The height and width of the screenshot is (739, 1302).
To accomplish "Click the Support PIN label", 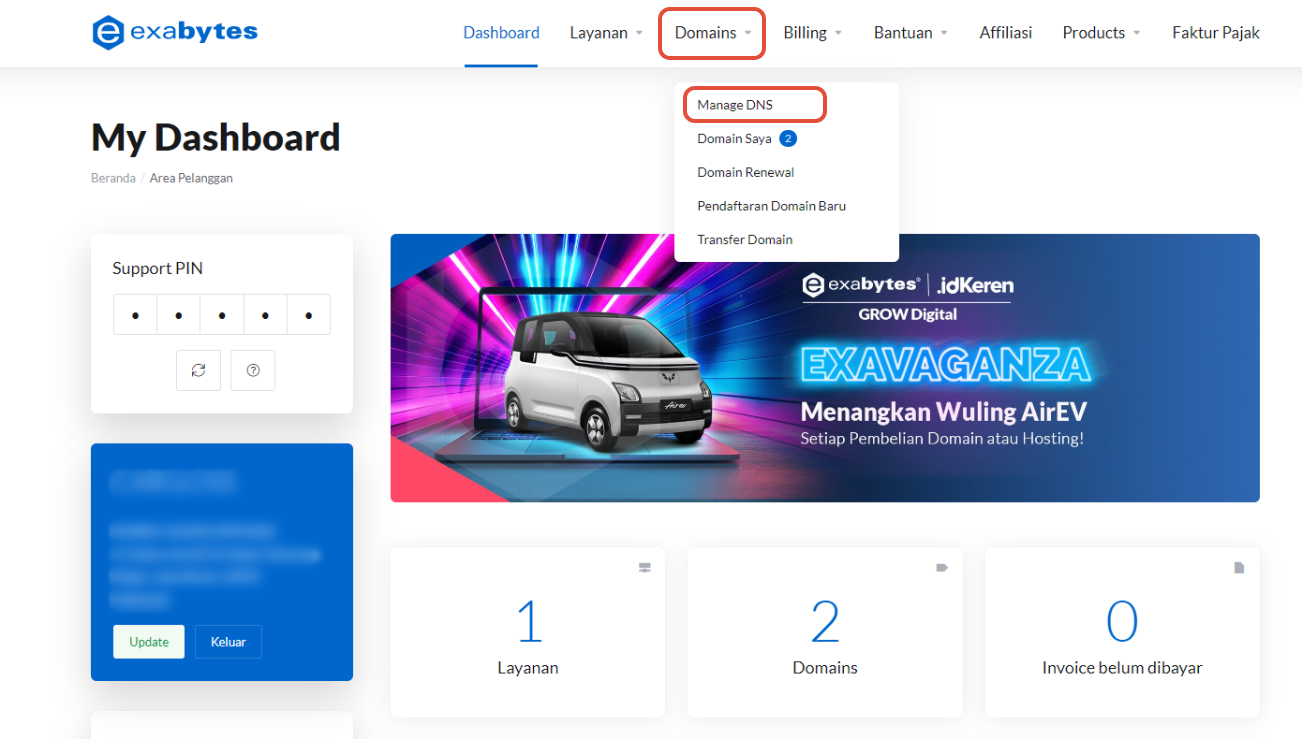I will tap(158, 268).
